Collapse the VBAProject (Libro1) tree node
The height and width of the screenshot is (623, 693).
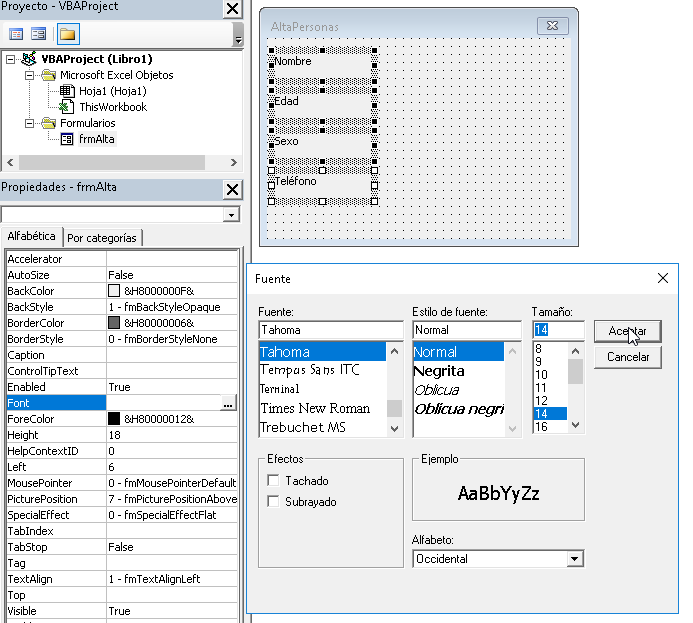click(x=11, y=59)
